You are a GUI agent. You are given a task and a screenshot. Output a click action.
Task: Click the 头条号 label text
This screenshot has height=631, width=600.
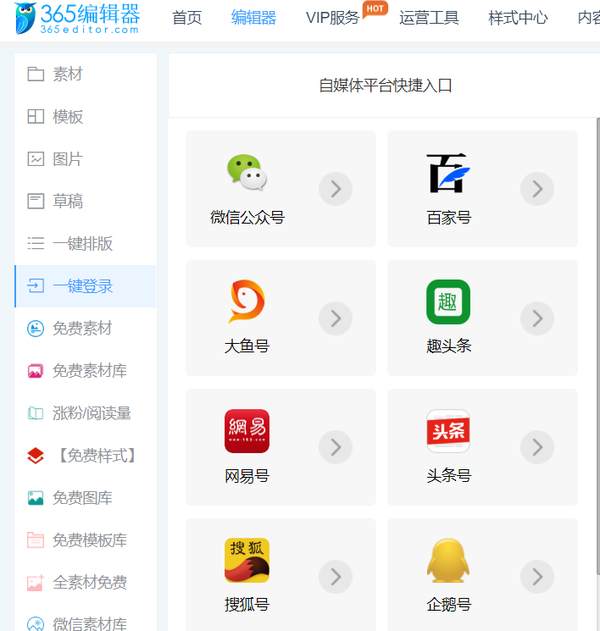(x=449, y=476)
